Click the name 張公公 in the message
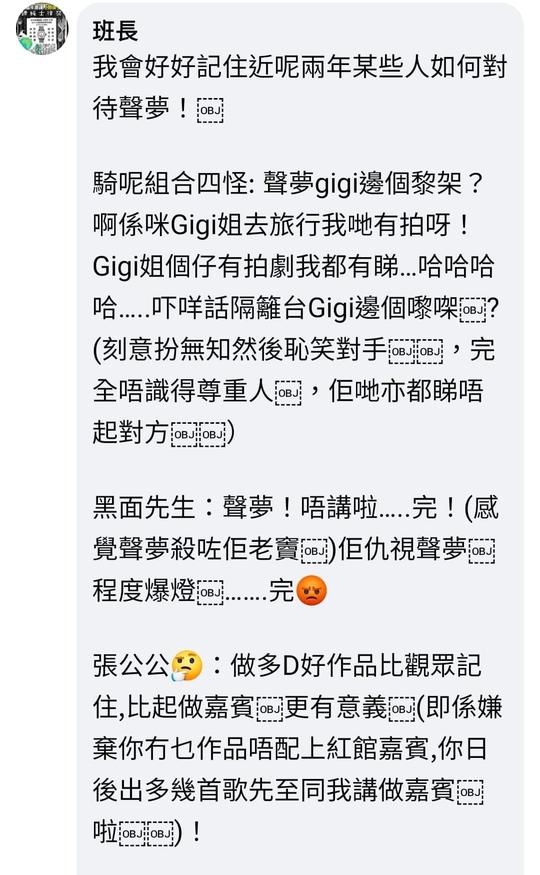Screen dimensions: 540x875 pyautogui.click(x=131, y=665)
